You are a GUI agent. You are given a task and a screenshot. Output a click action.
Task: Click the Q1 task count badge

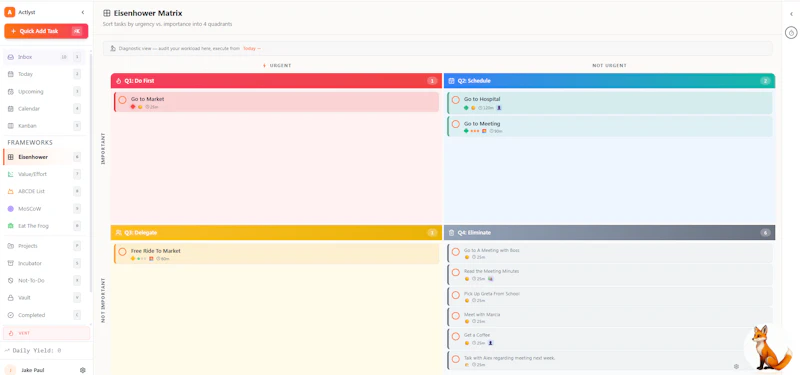[x=432, y=81]
